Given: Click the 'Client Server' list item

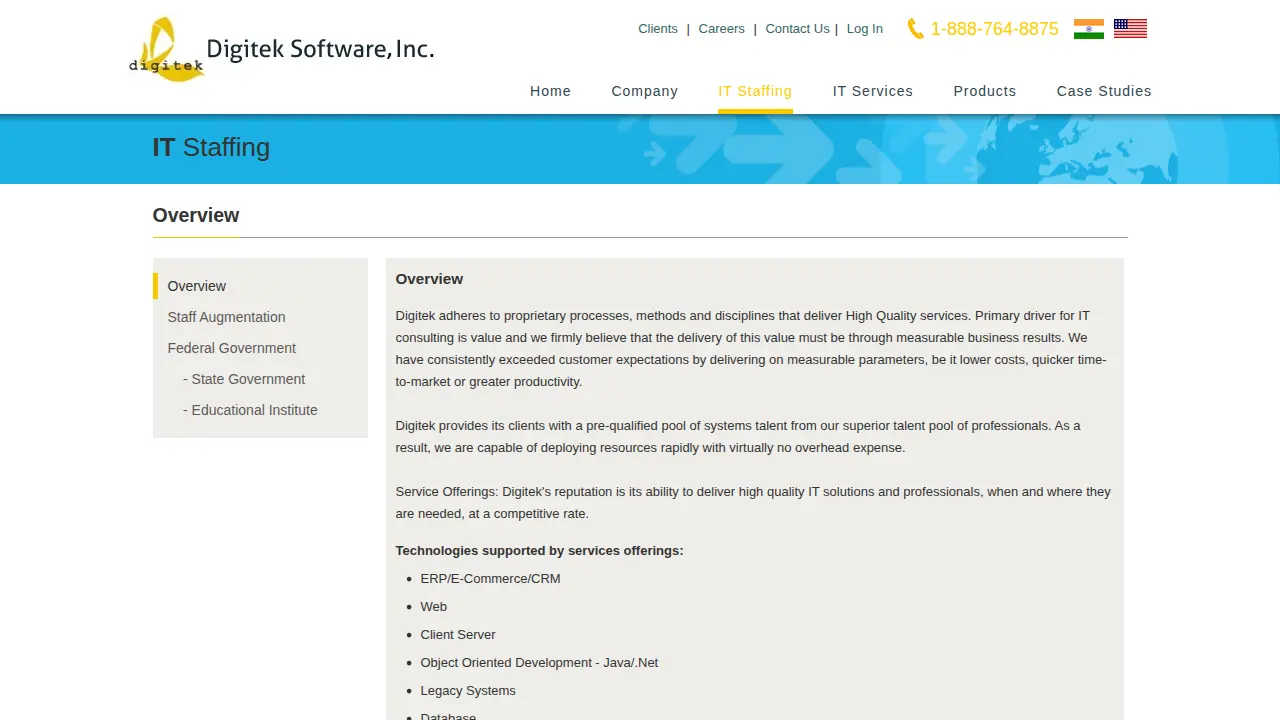Looking at the screenshot, I should click(458, 635).
